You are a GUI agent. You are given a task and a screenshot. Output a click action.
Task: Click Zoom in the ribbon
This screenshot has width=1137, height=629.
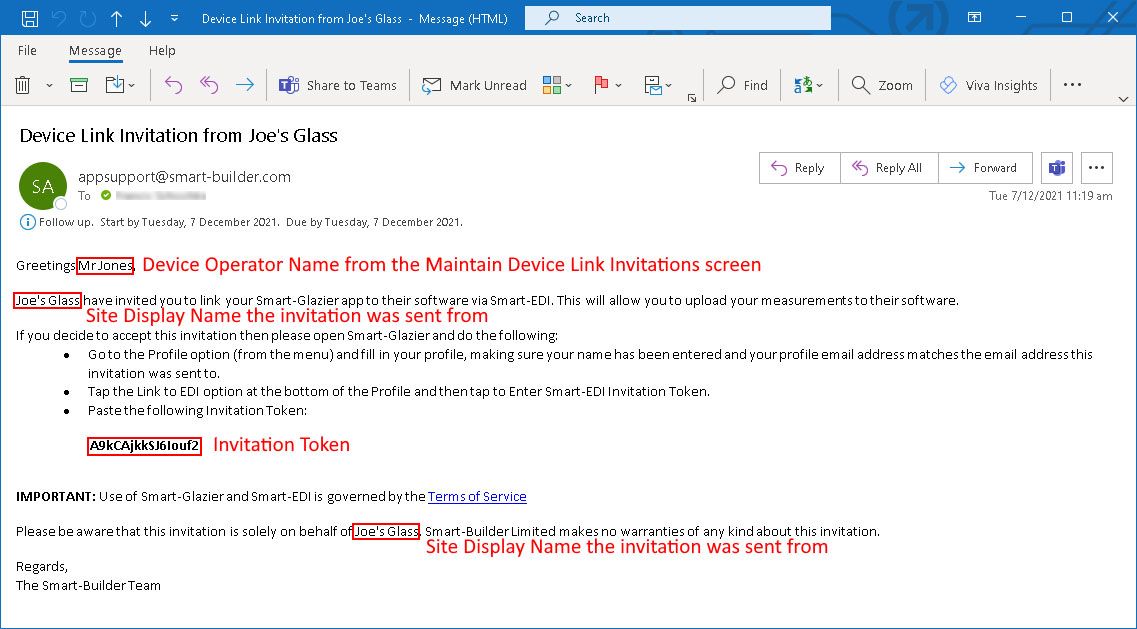tap(882, 85)
